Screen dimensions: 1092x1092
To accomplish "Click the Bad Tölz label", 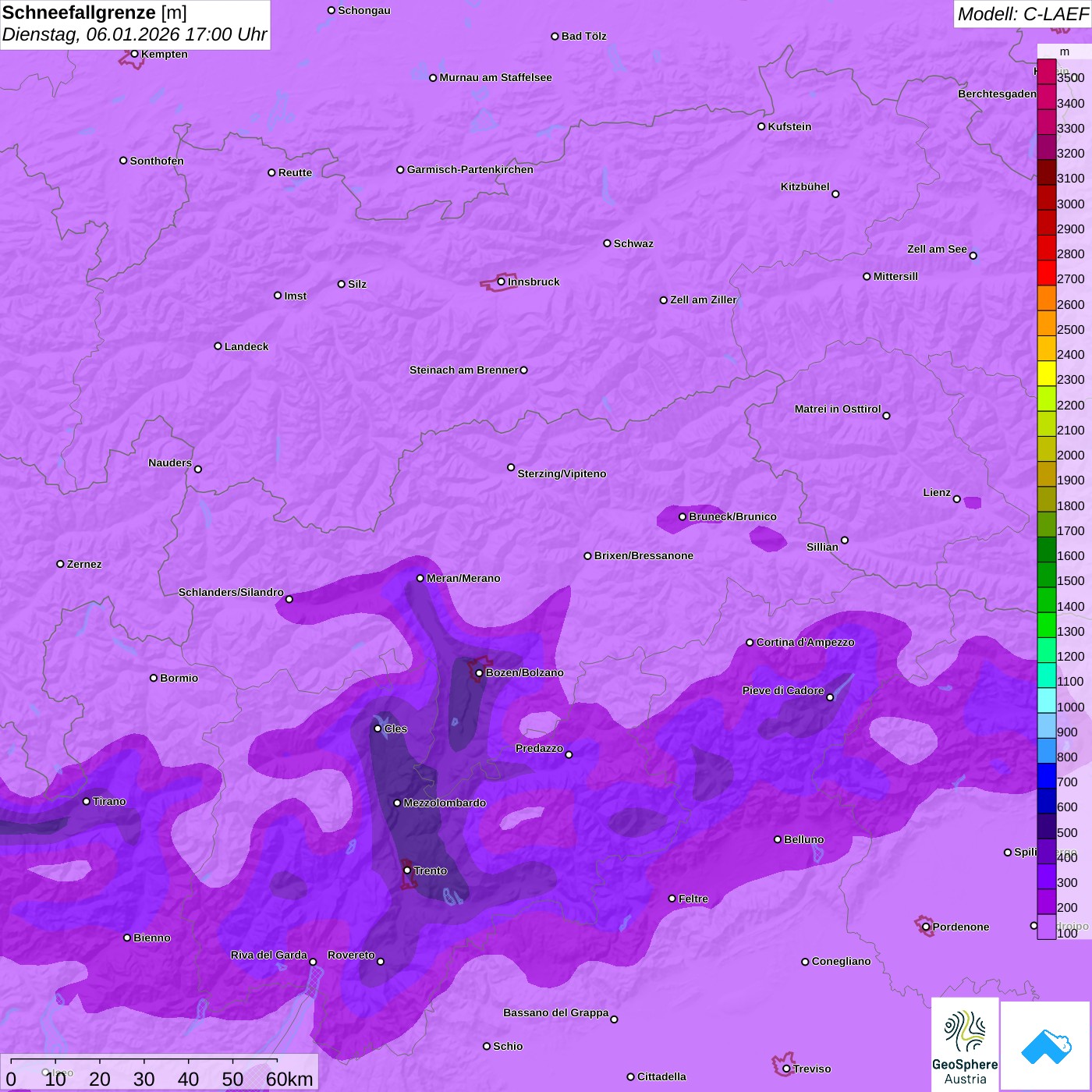I will (x=583, y=36).
